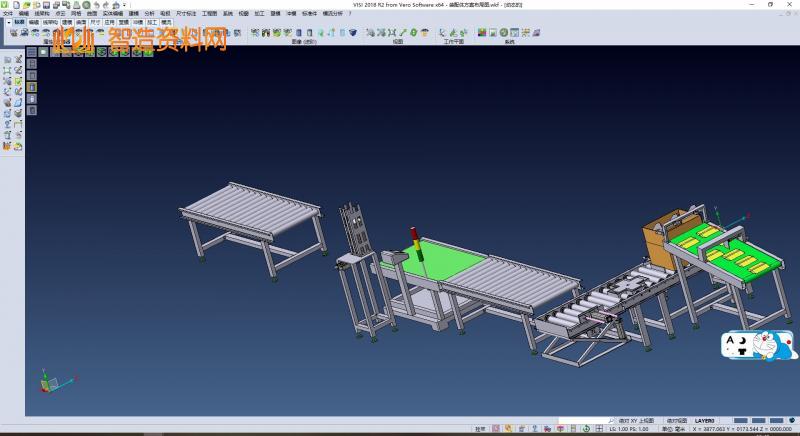Click the colorful palette icon in 系统 group
The height and width of the screenshot is (436, 800).
[481, 33]
